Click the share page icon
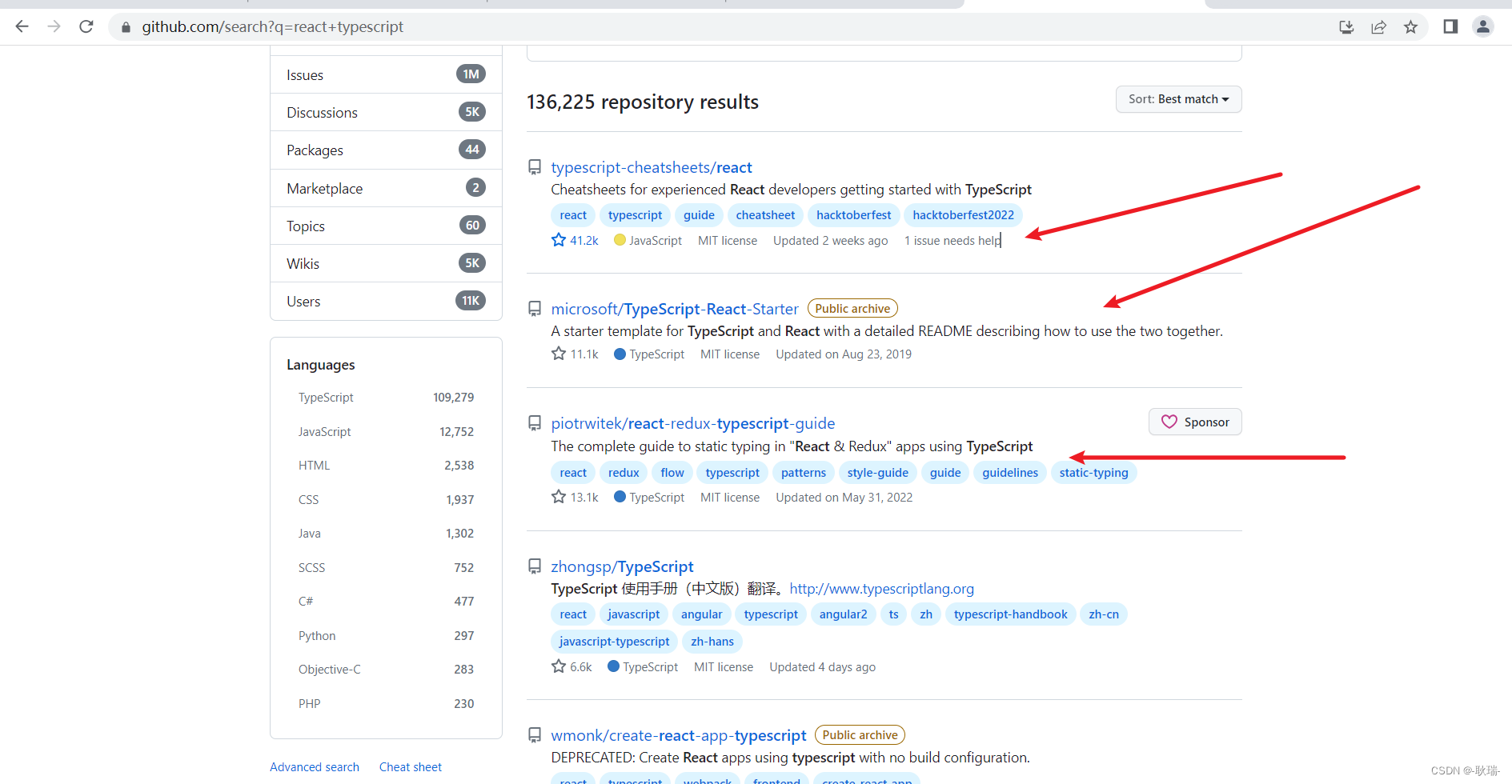Viewport: 1512px width, 784px height. point(1378,27)
